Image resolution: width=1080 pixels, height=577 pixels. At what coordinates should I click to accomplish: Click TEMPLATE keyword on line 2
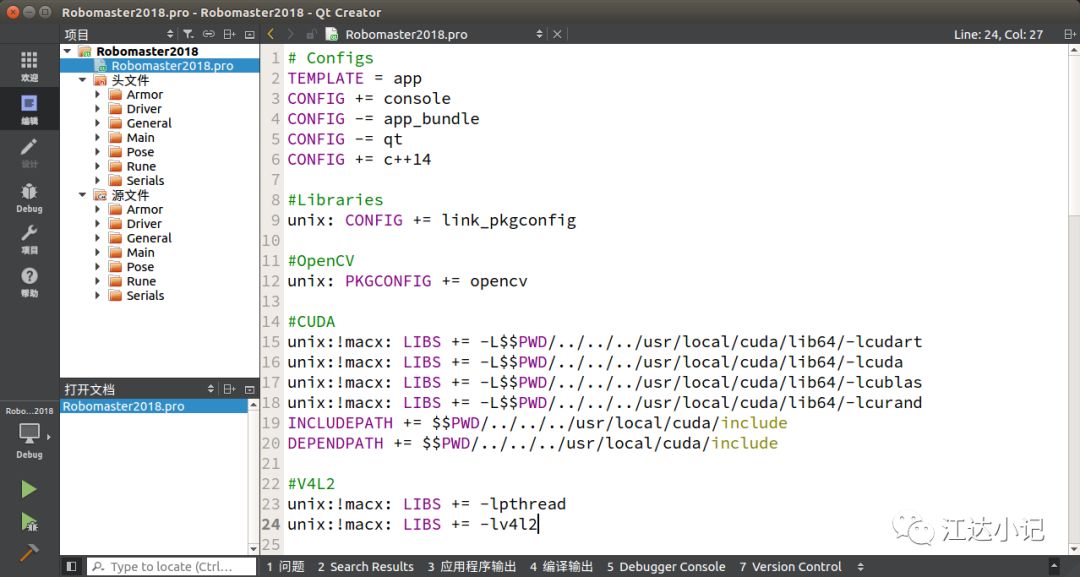325,78
